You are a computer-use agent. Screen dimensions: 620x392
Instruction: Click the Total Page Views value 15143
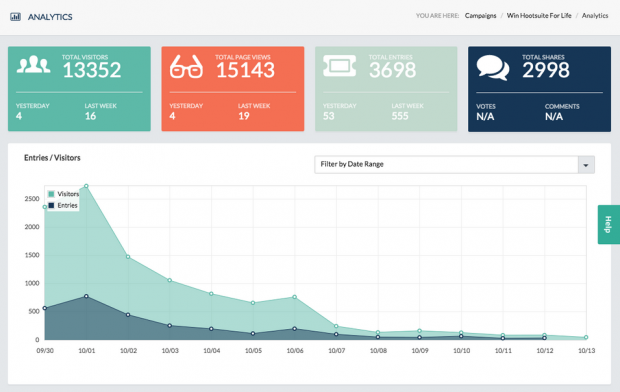[x=245, y=70]
